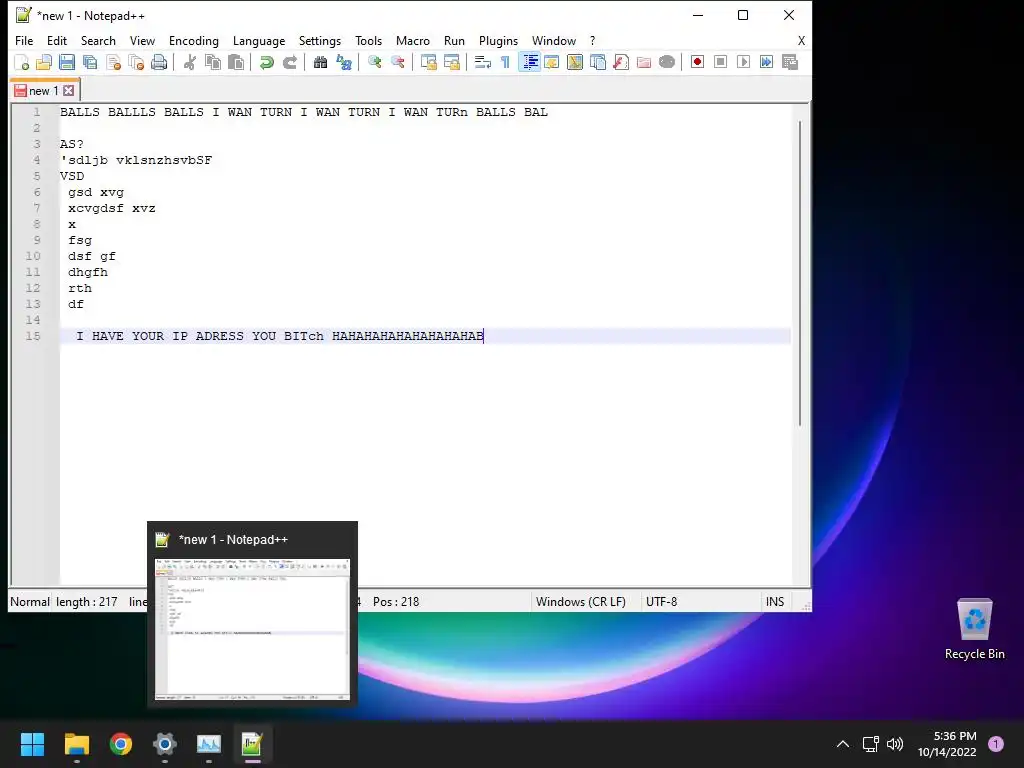Open the View menu
1024x768 pixels.
142,40
